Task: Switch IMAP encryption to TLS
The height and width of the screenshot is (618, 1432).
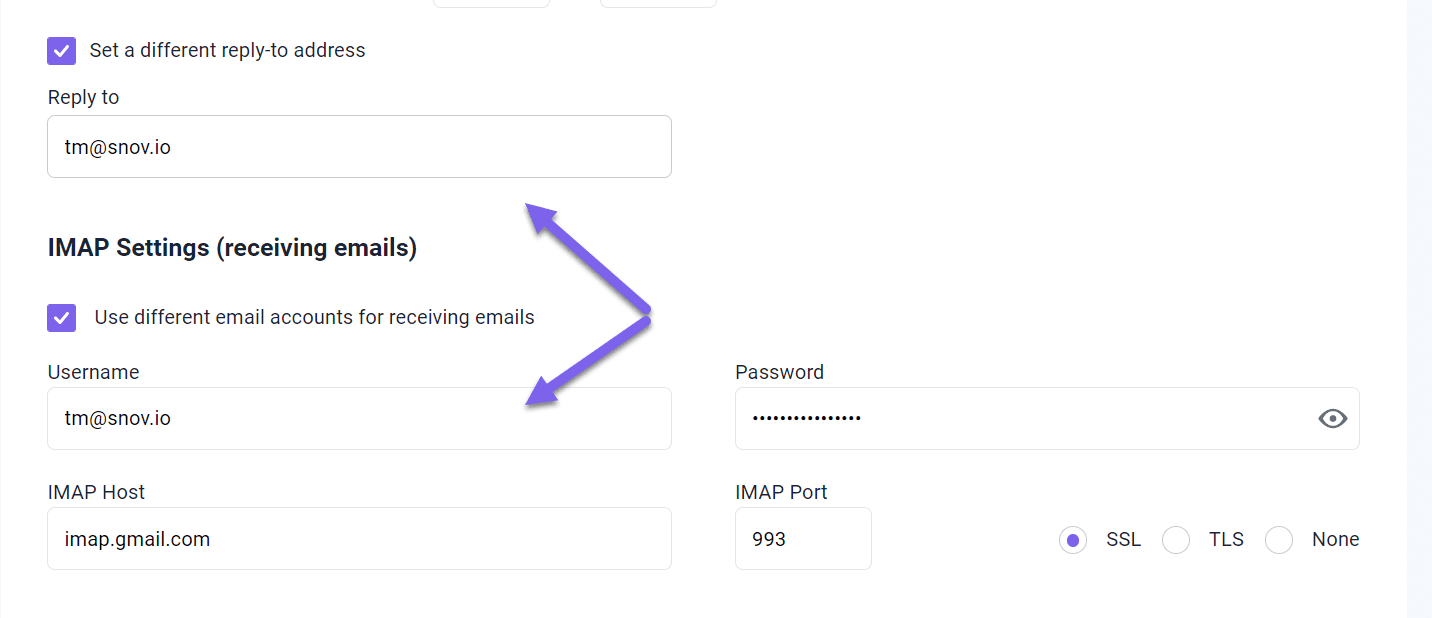Action: (x=1176, y=539)
